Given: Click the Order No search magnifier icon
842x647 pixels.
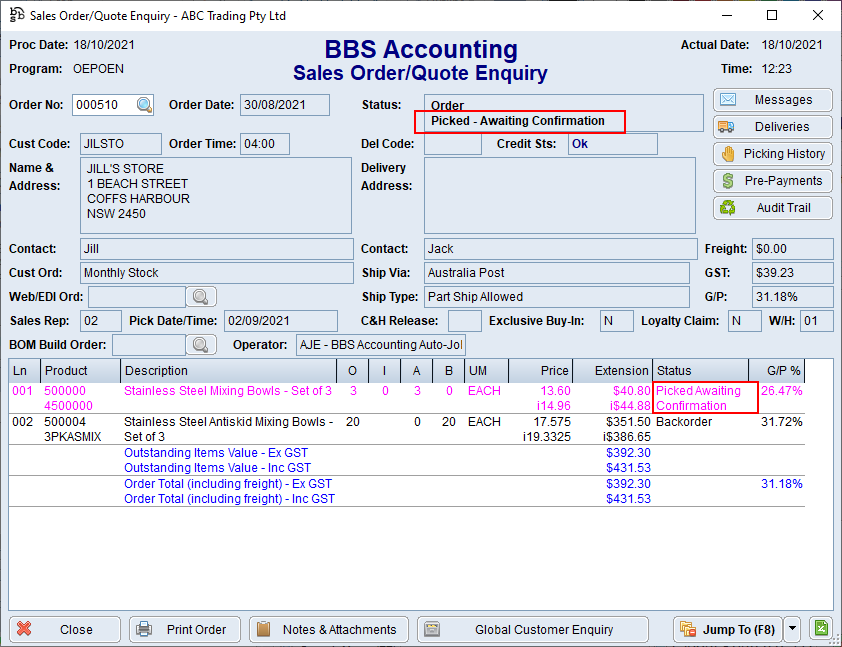Looking at the screenshot, I should coord(145,105).
